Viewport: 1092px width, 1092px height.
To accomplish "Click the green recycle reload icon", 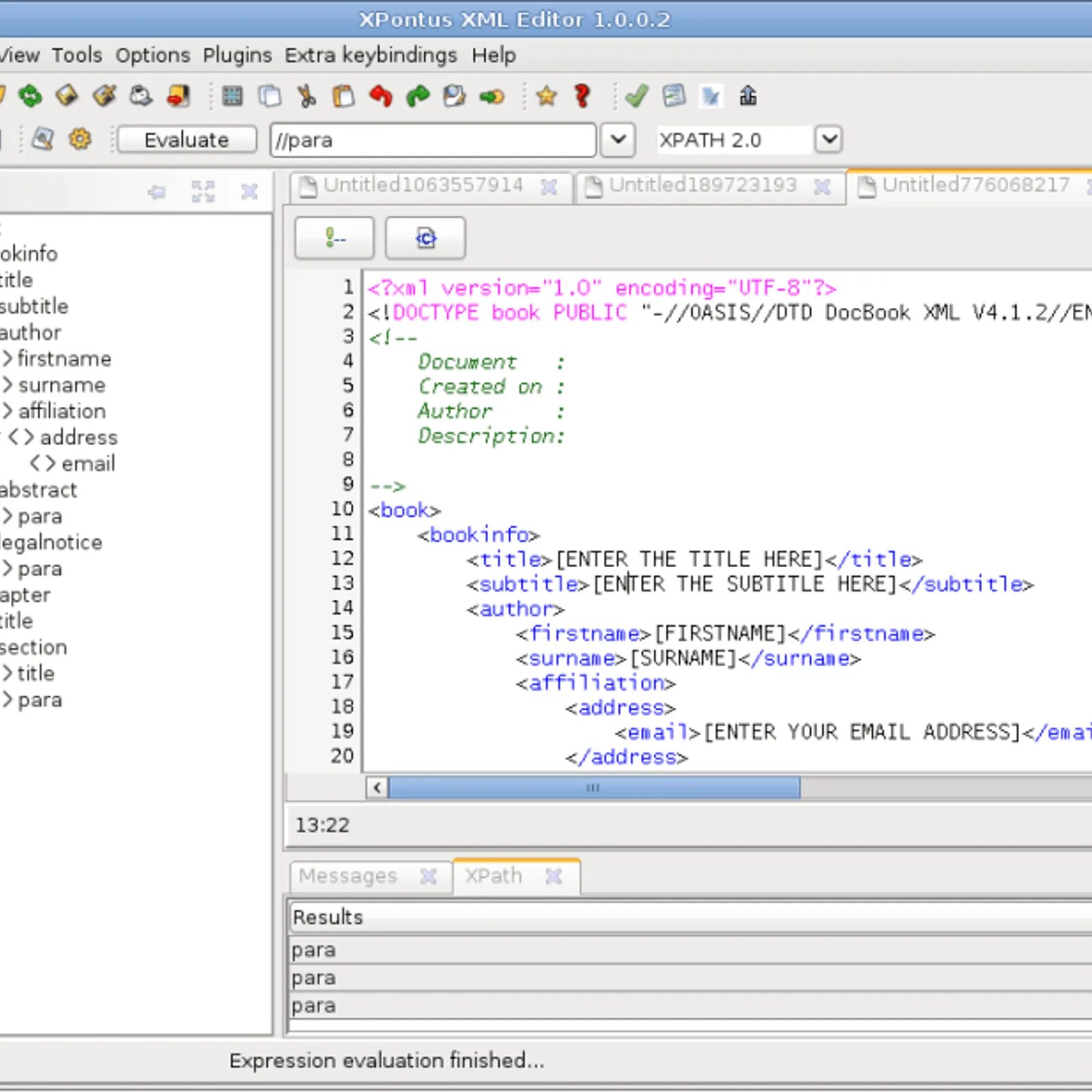I will tap(30, 96).
